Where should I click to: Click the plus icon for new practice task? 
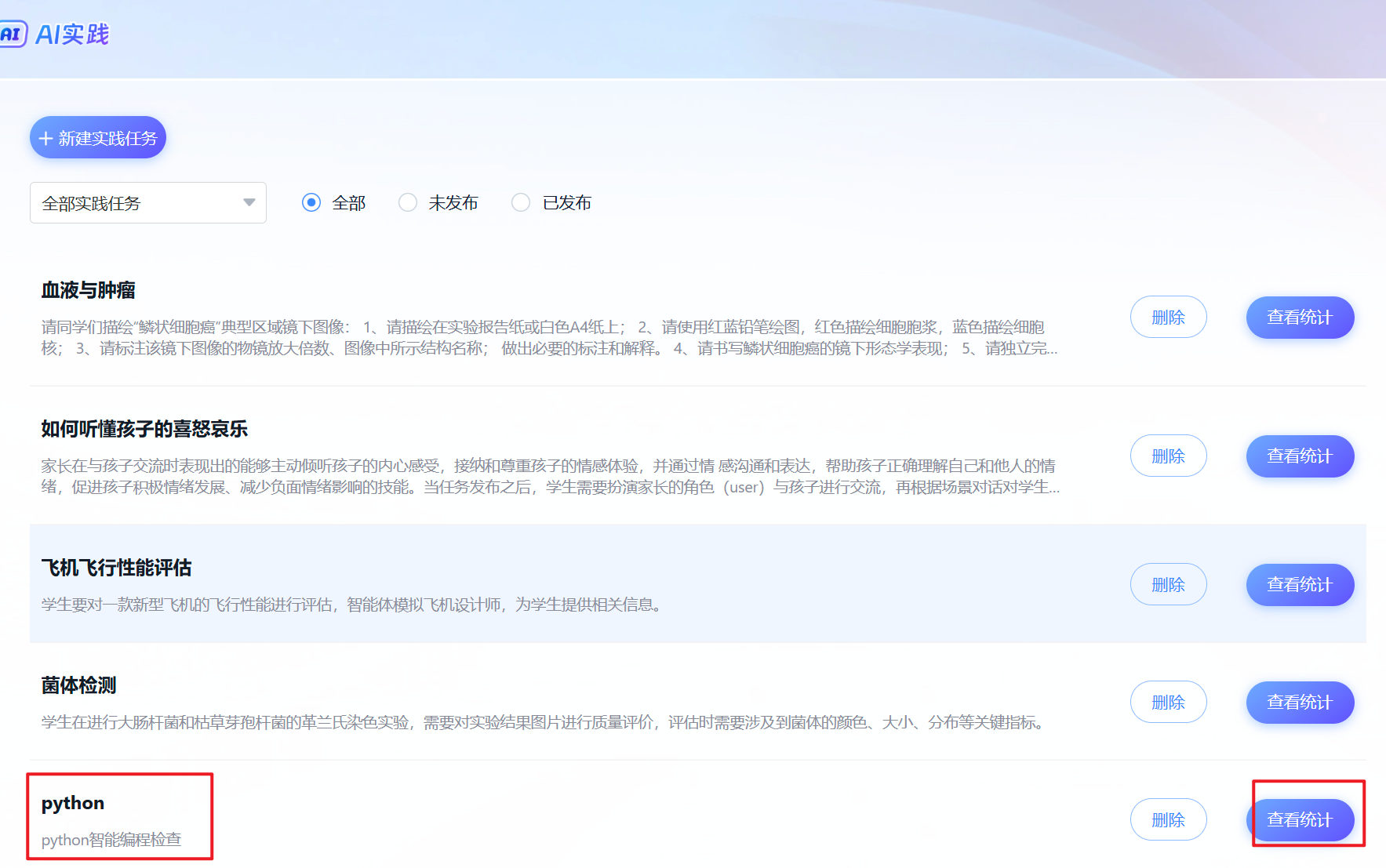(45, 139)
